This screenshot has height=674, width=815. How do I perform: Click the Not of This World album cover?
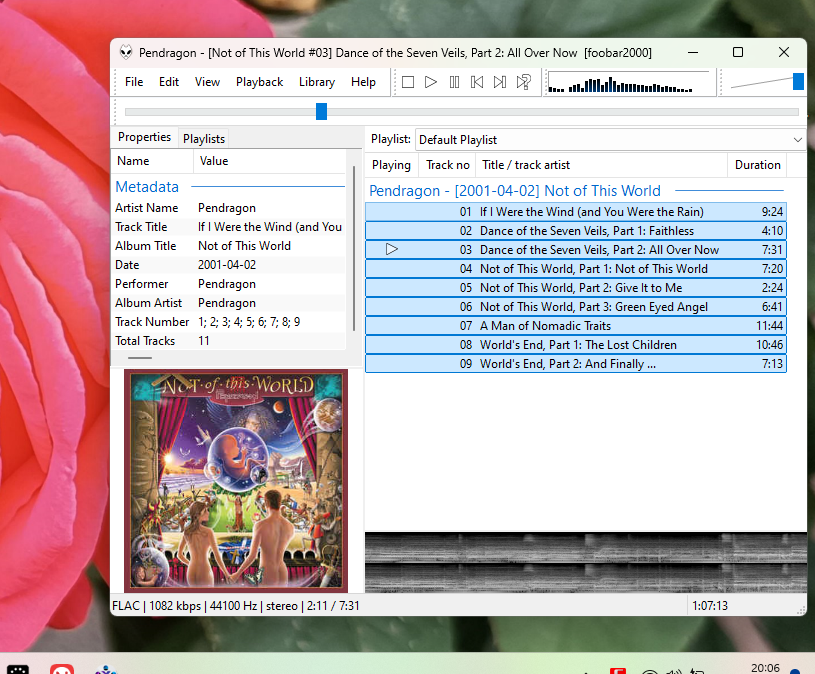236,481
